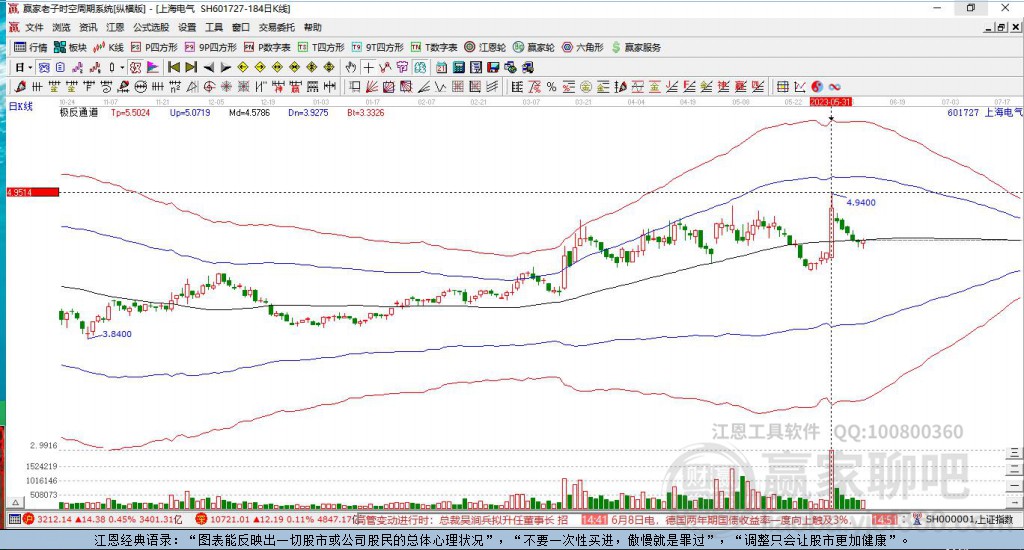Click the yin-yang red icon
This screenshot has width=1024, height=550.
[817, 86]
